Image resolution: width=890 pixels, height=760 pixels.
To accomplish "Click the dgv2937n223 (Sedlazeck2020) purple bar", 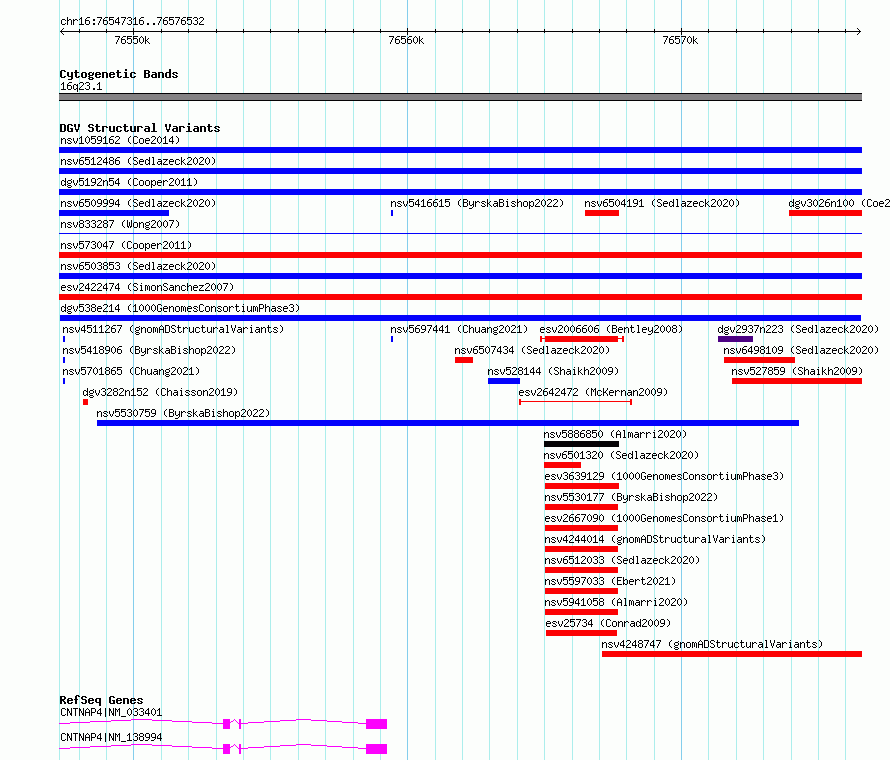I will (735, 339).
